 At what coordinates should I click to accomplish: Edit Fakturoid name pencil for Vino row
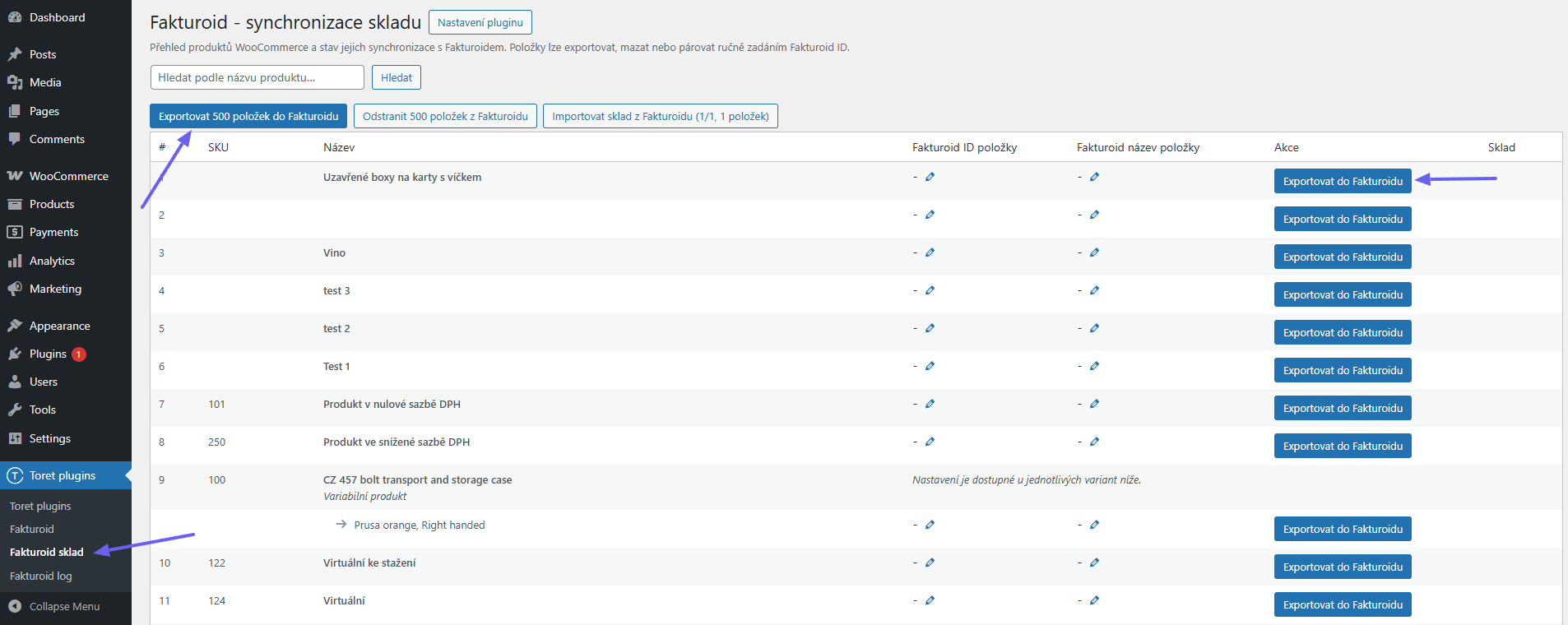click(1094, 252)
